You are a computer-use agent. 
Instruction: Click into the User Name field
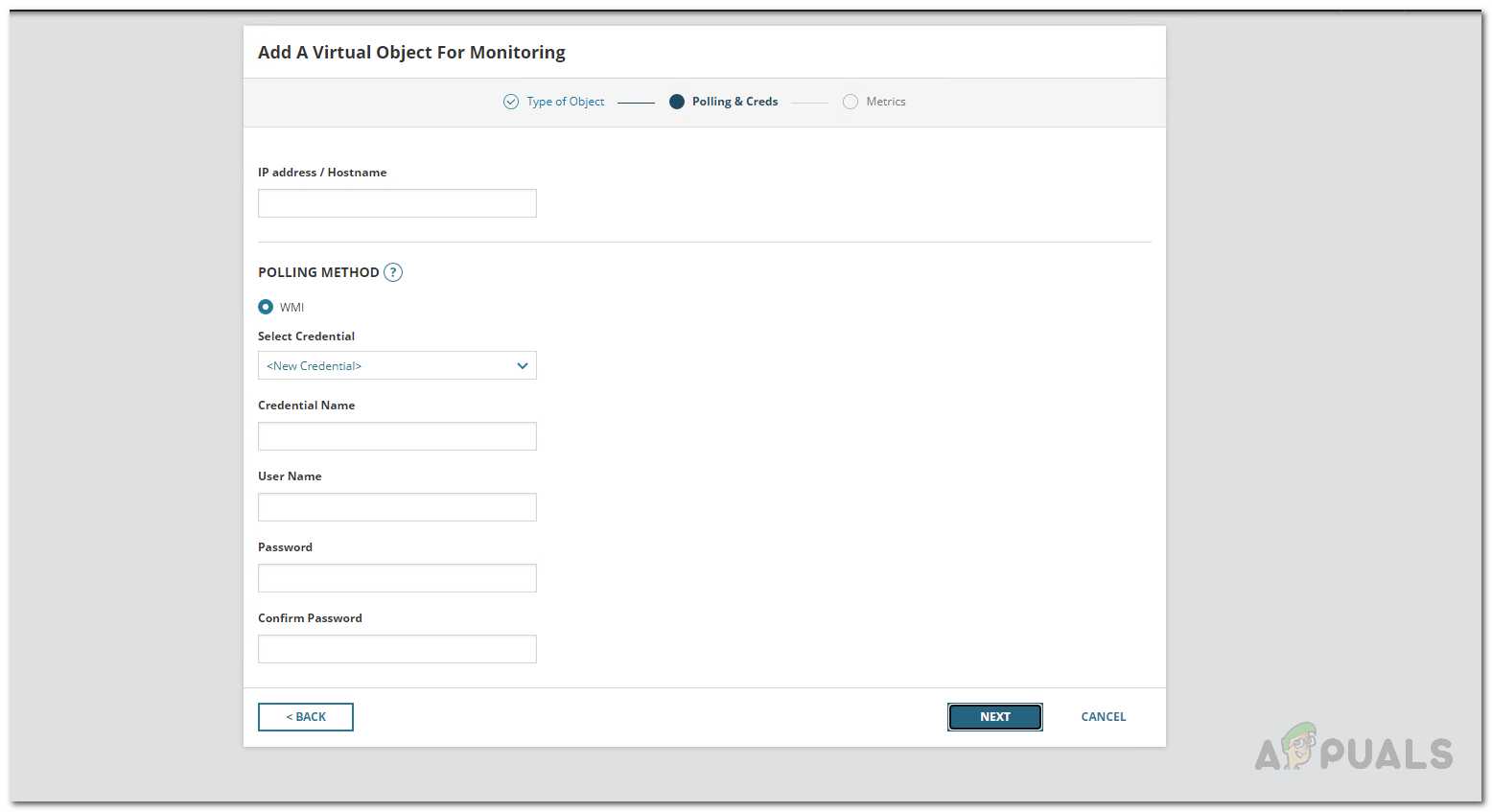pos(397,507)
